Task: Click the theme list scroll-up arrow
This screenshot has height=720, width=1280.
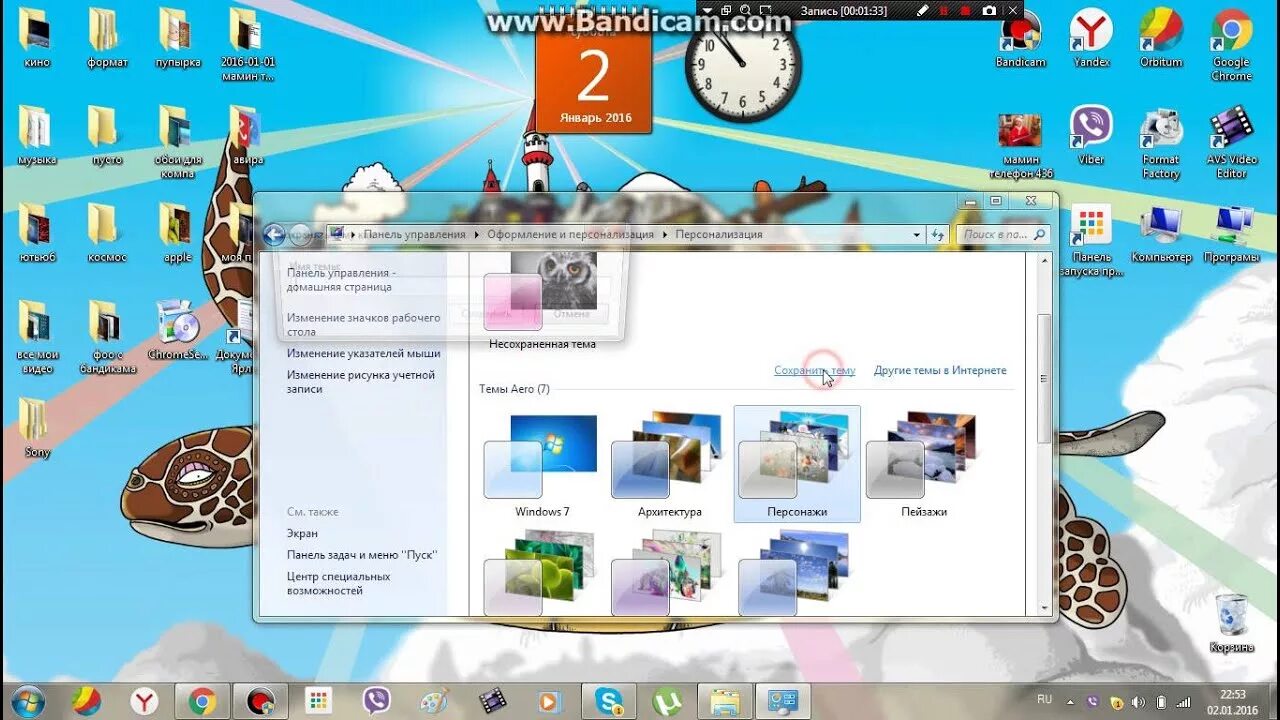Action: click(1044, 260)
